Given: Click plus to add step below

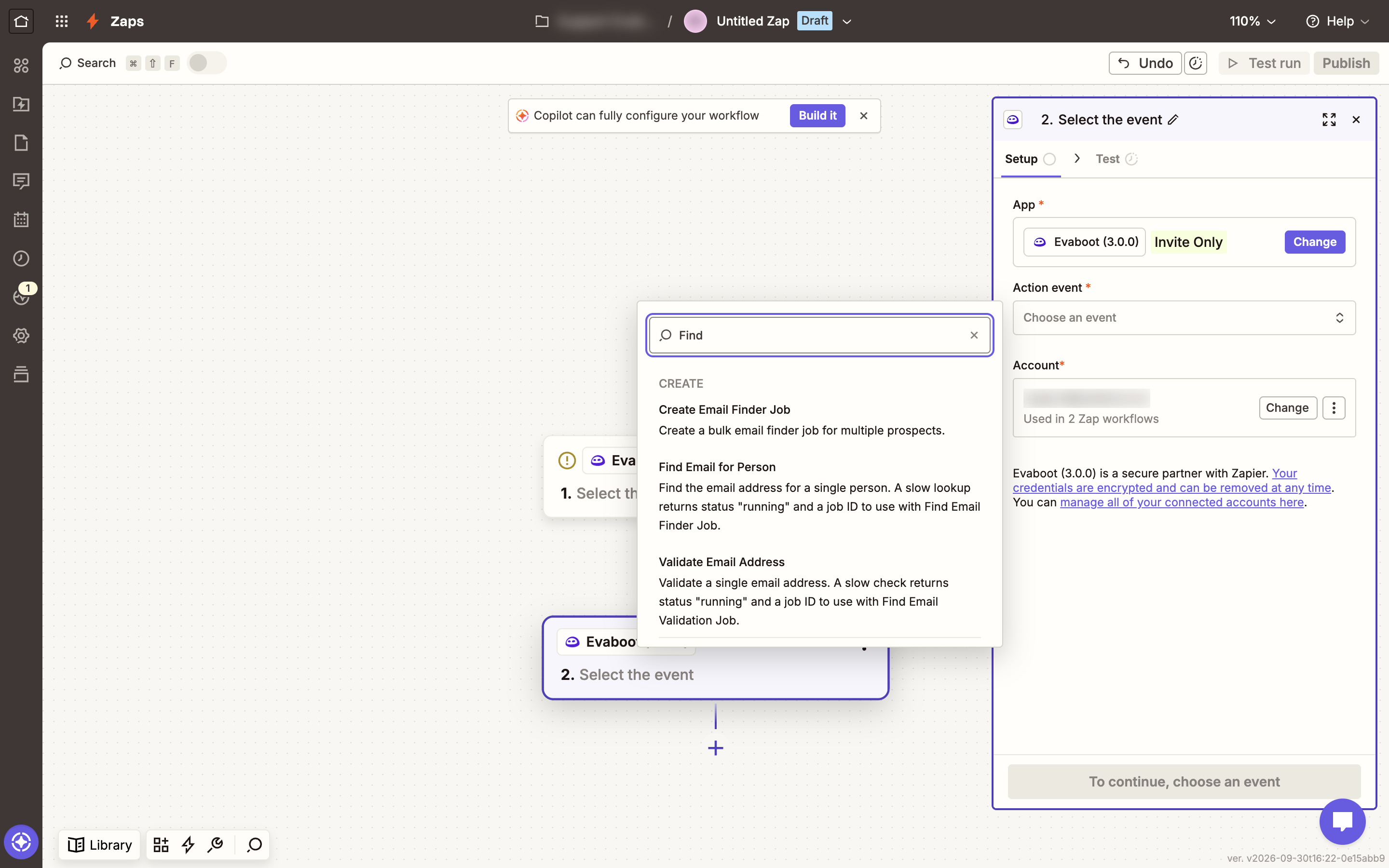Looking at the screenshot, I should coord(715,748).
